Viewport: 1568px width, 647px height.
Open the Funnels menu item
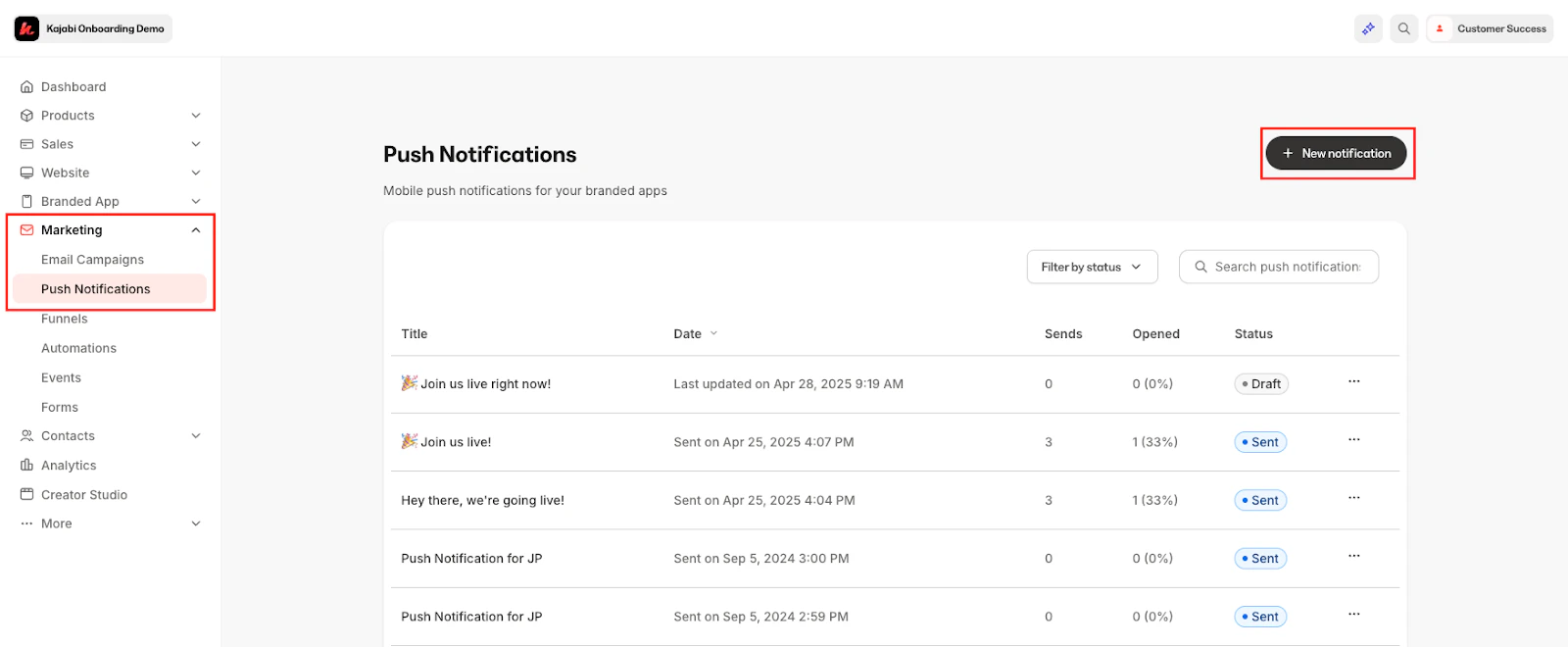pos(65,319)
